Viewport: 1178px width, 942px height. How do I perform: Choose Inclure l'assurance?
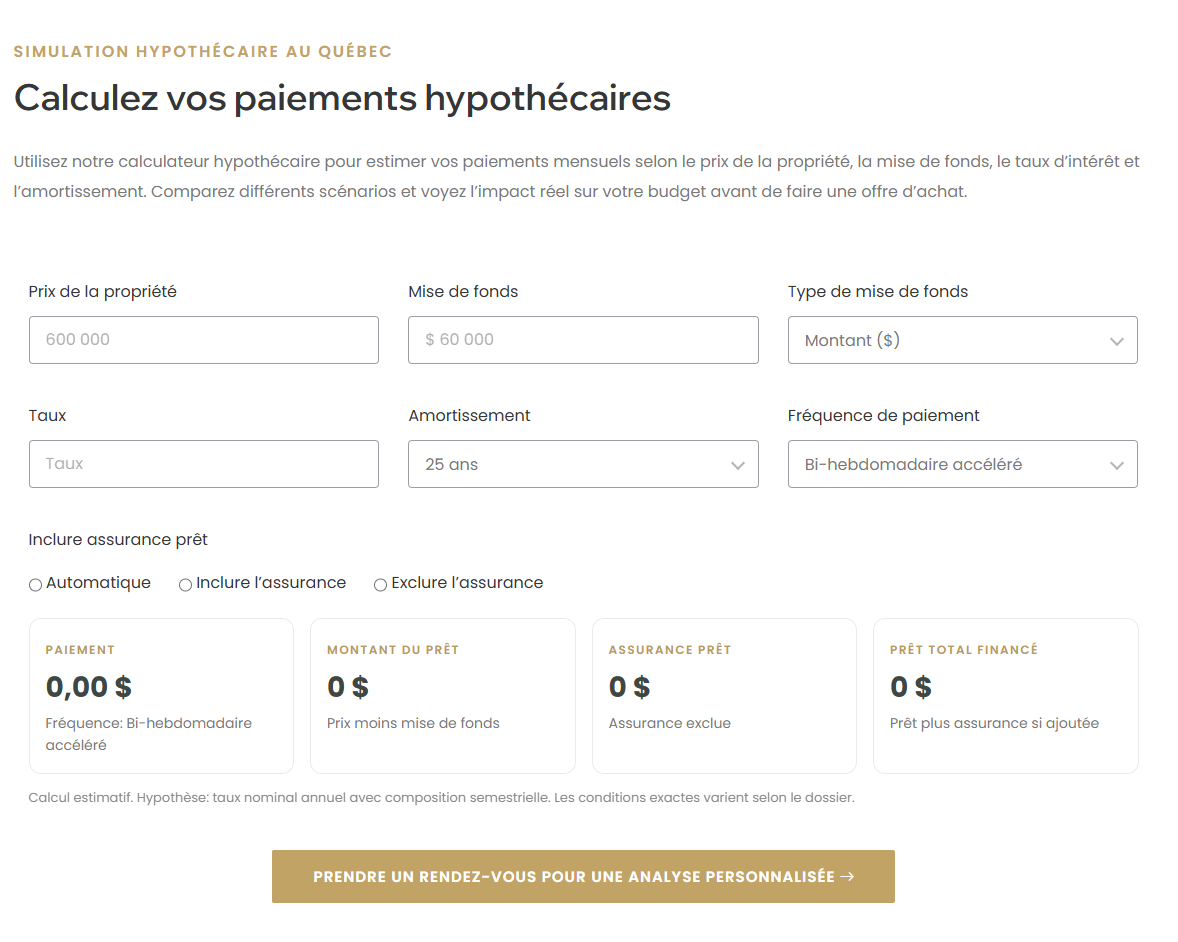183,583
